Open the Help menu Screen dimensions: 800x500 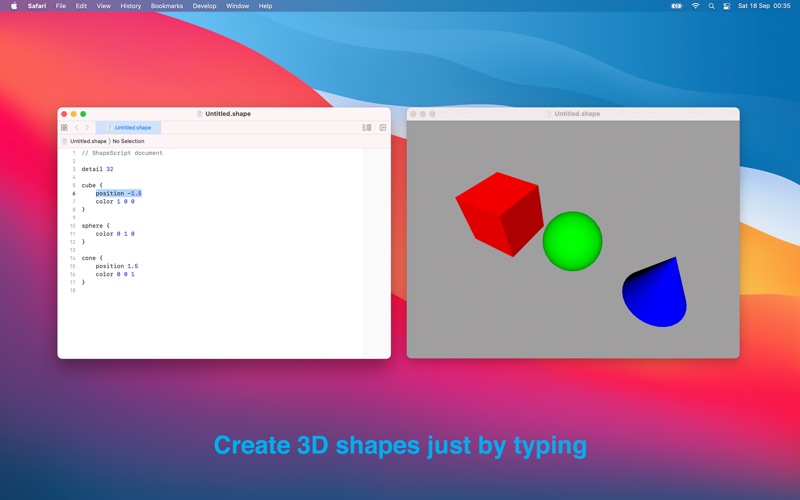[x=265, y=6]
